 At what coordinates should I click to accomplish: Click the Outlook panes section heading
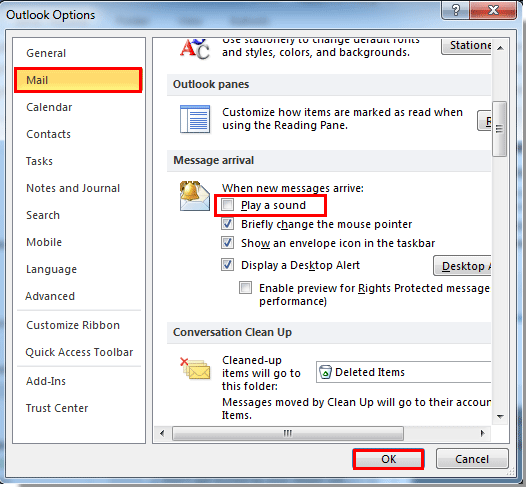211,84
